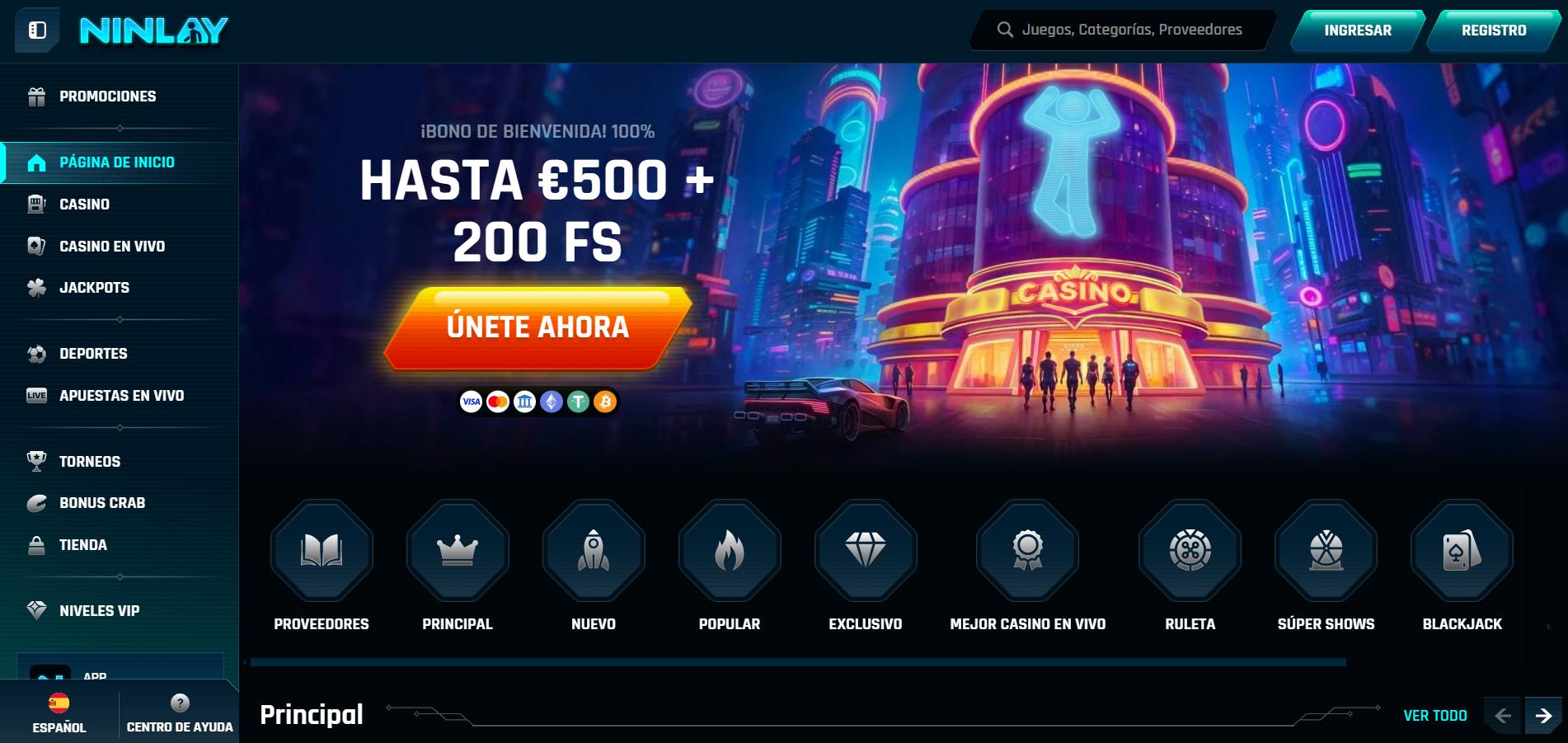Screen dimensions: 1568x743
Task: Click the games search field
Action: tap(1124, 31)
